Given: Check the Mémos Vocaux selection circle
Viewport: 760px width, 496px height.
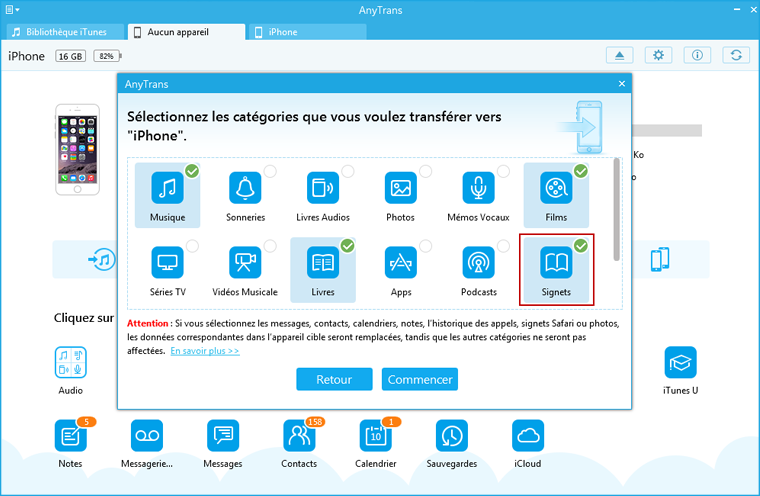Looking at the screenshot, I should coord(504,171).
